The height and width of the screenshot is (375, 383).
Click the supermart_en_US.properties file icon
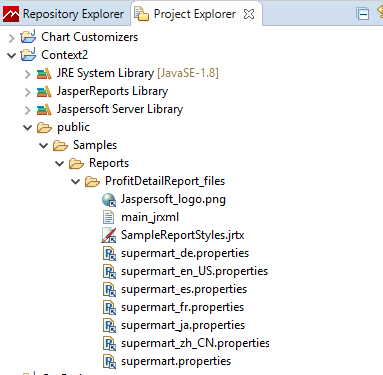tap(109, 272)
